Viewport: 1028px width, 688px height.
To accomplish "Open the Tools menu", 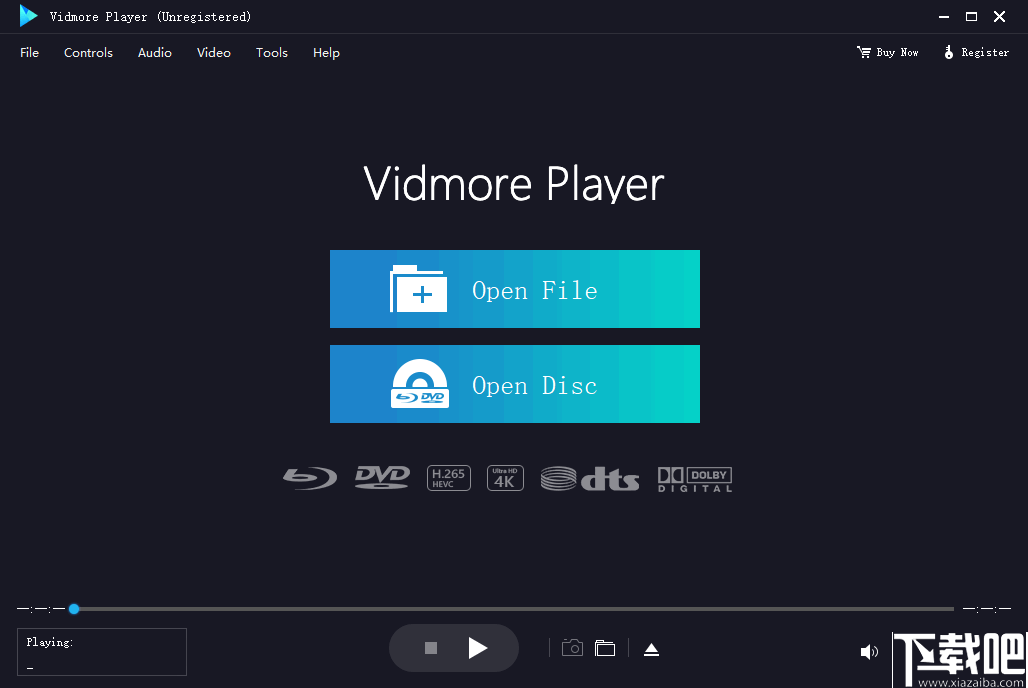I will tap(271, 52).
